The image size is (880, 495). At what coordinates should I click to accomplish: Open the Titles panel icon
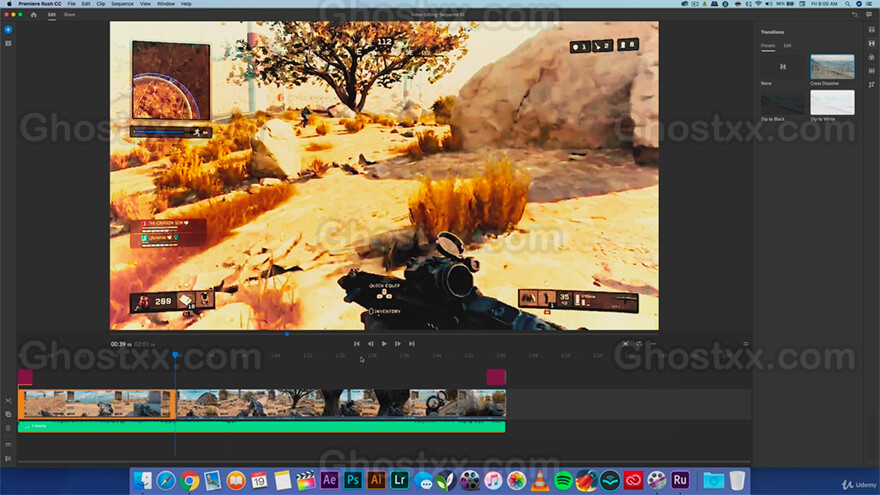click(872, 30)
